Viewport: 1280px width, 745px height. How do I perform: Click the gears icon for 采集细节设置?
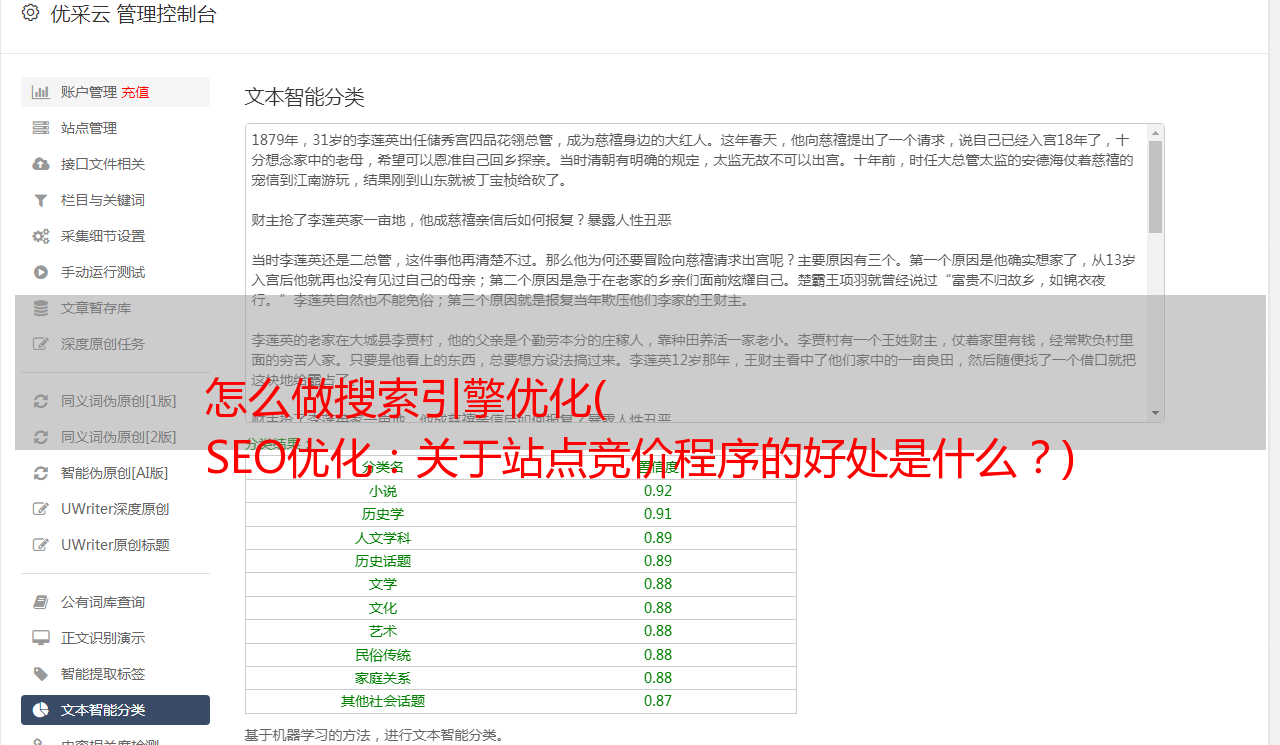(x=41, y=236)
